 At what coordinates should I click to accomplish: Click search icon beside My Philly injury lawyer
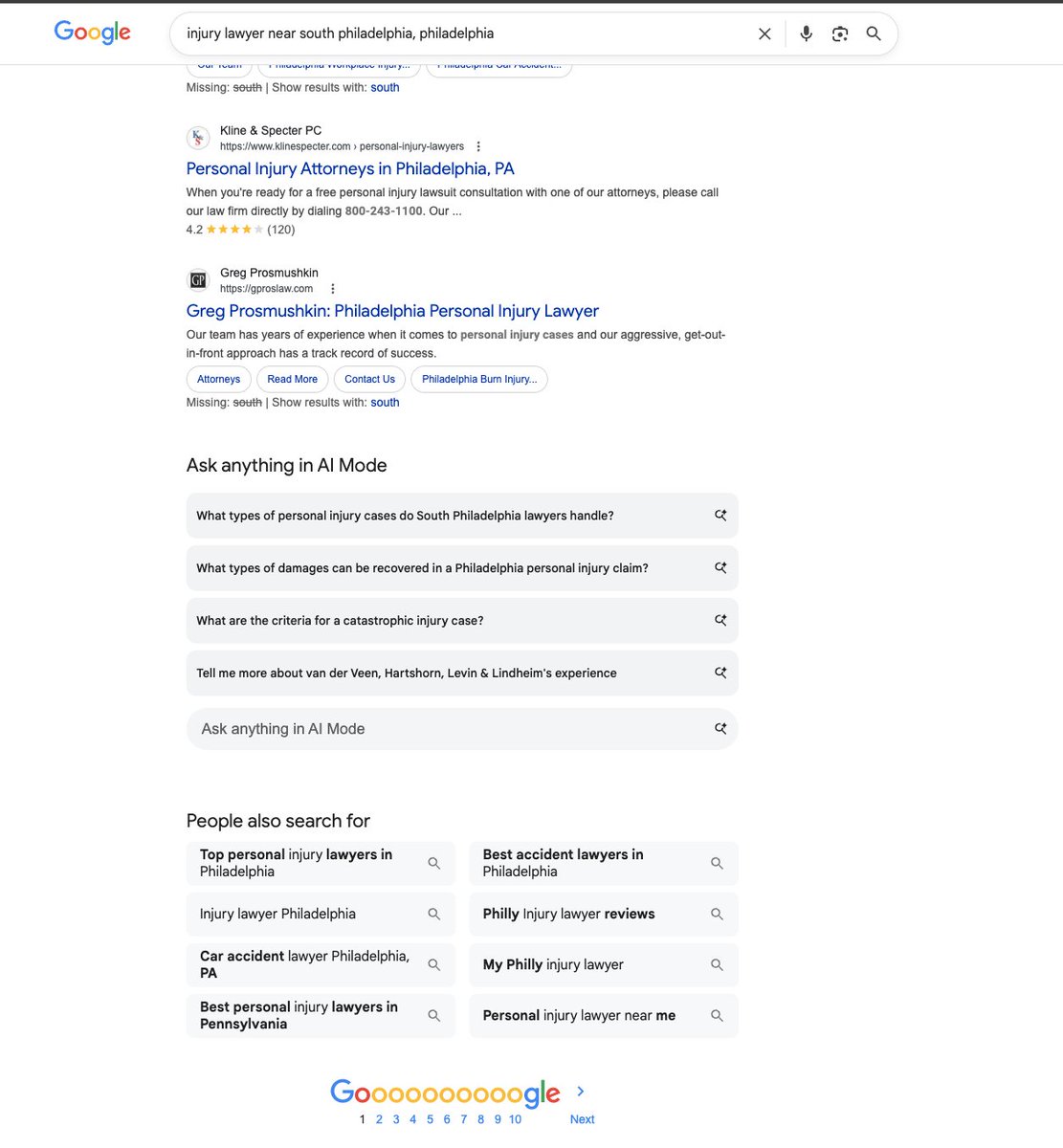[717, 964]
